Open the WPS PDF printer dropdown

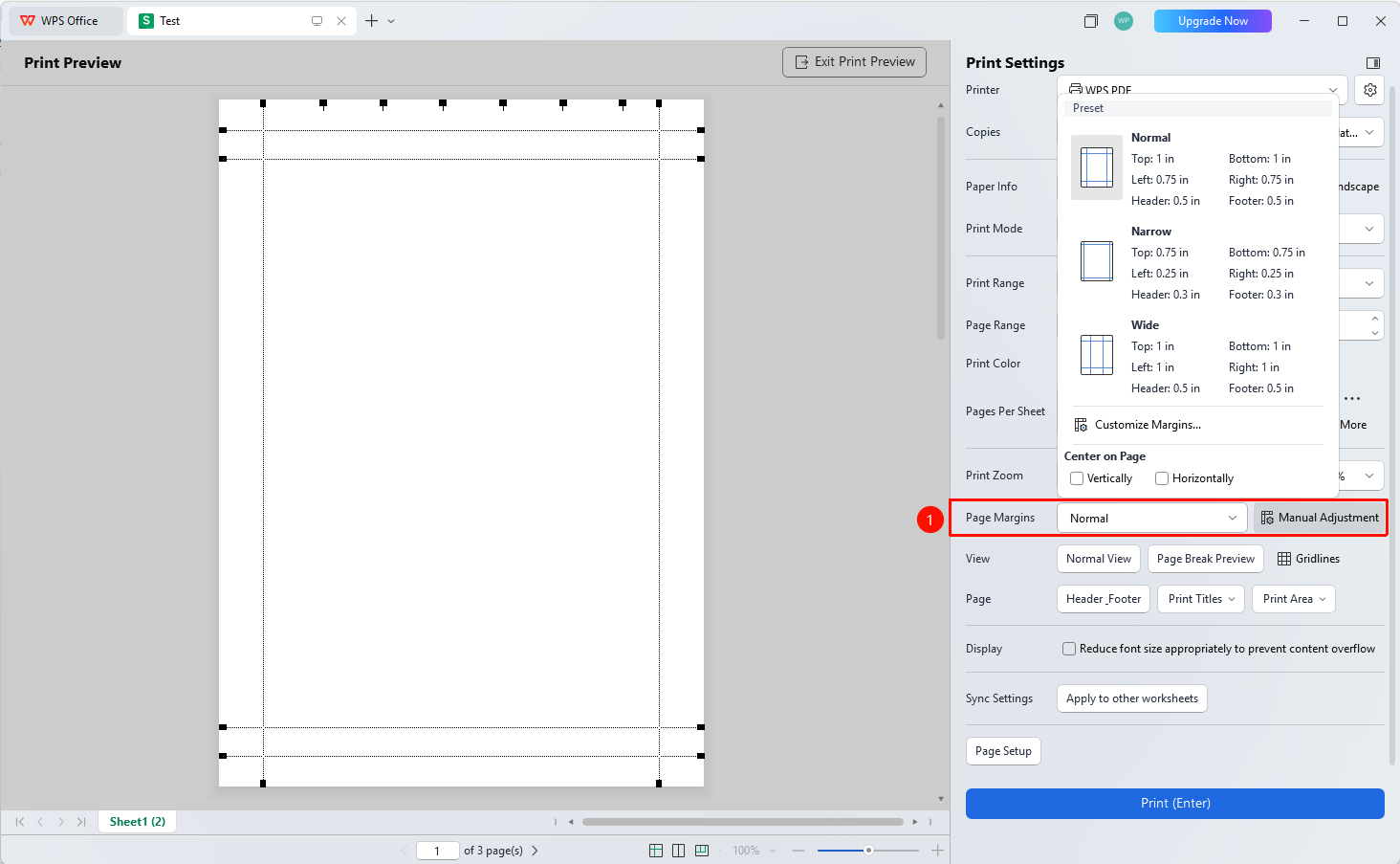click(x=1203, y=89)
